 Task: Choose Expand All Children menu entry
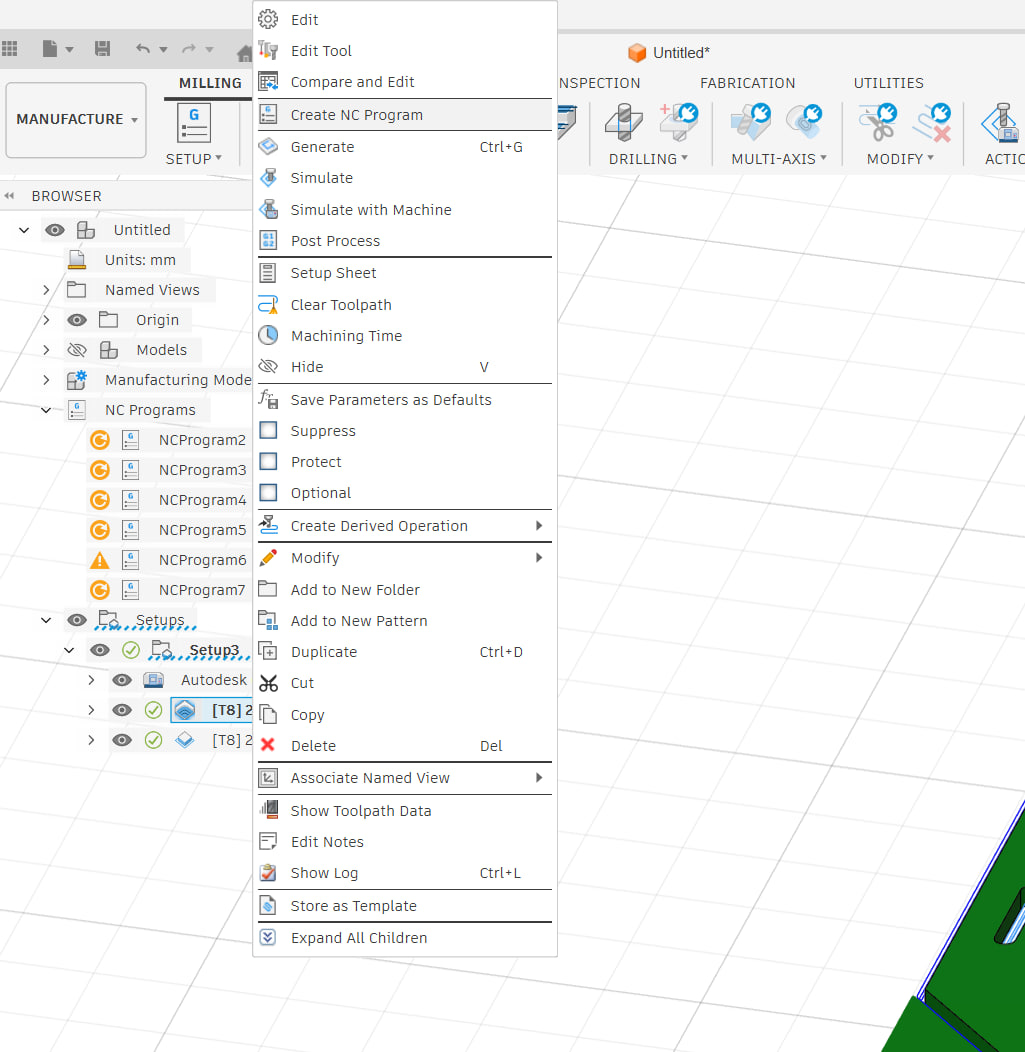[404, 937]
